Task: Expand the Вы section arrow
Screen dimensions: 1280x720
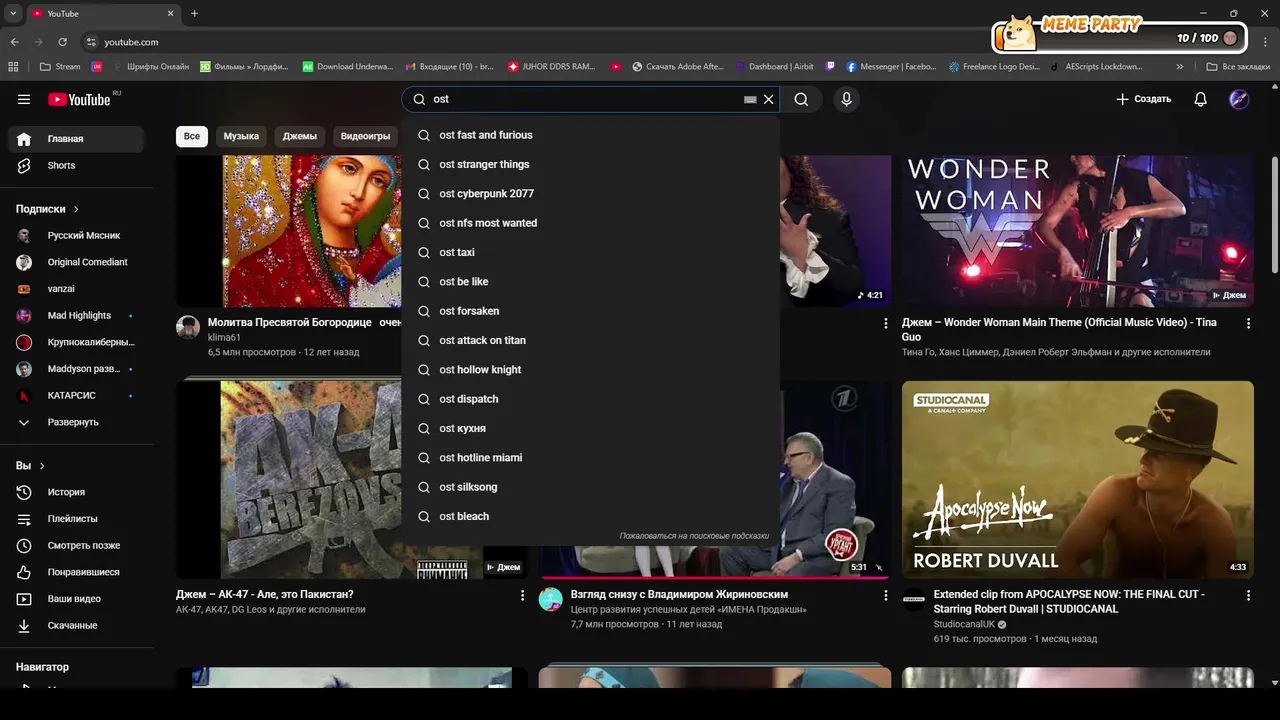Action: [x=42, y=466]
